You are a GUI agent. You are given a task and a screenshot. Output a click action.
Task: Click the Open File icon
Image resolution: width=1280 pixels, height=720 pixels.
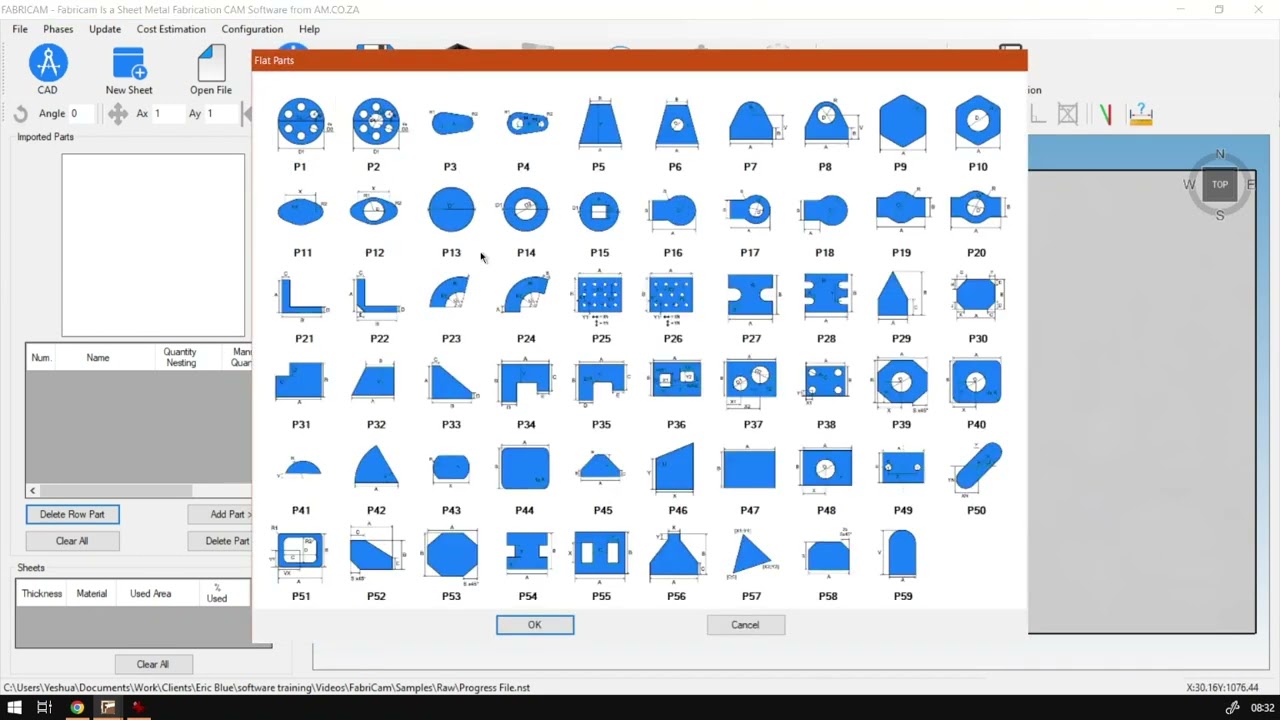click(211, 64)
